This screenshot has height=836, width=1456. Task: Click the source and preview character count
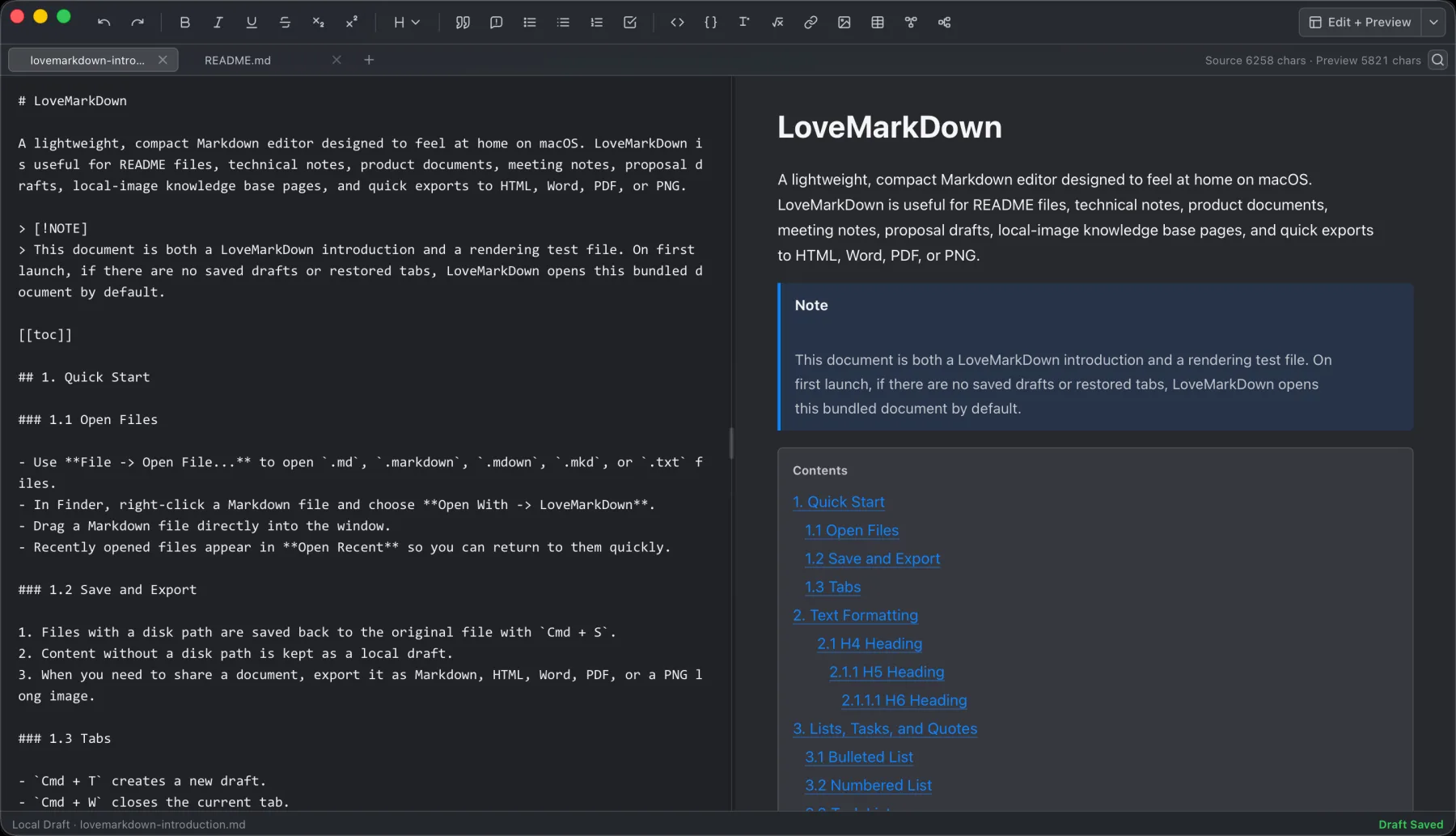[1313, 61]
